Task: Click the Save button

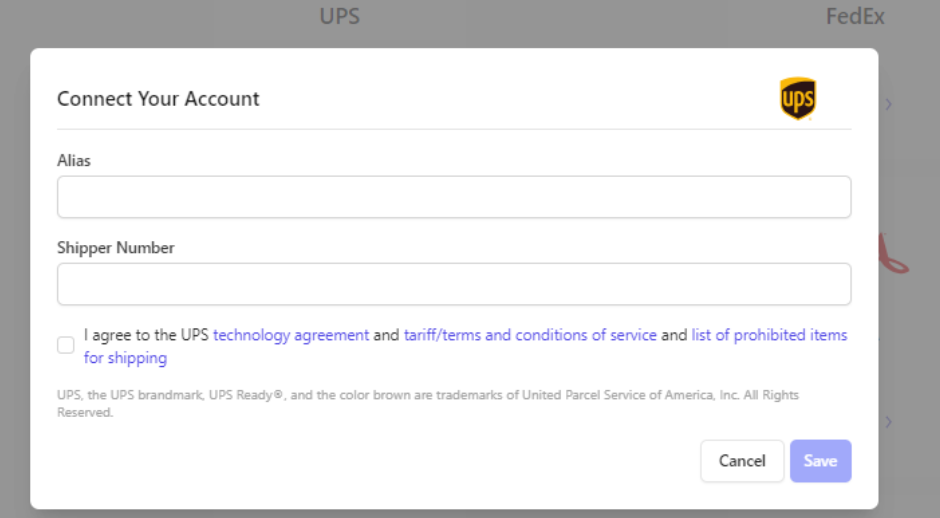Action: [820, 460]
